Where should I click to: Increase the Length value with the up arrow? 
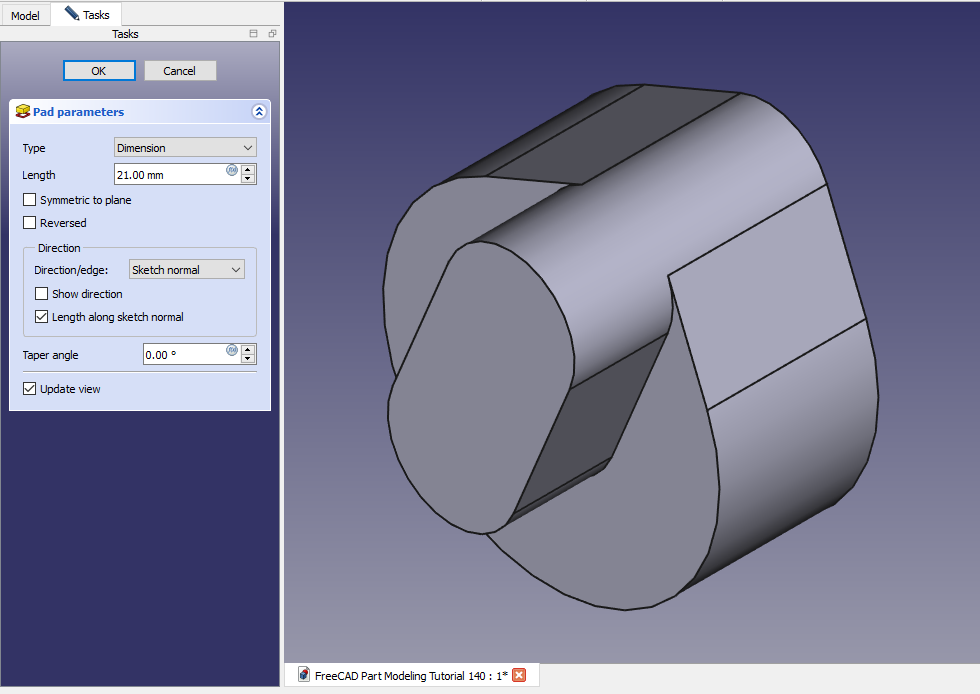click(248, 169)
